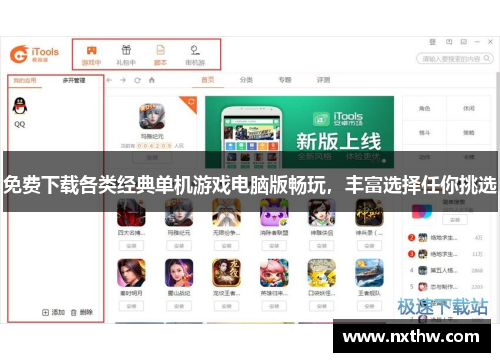The image size is (500, 362).
Task: Open the 龙纹王者 game icon
Action: 226,273
